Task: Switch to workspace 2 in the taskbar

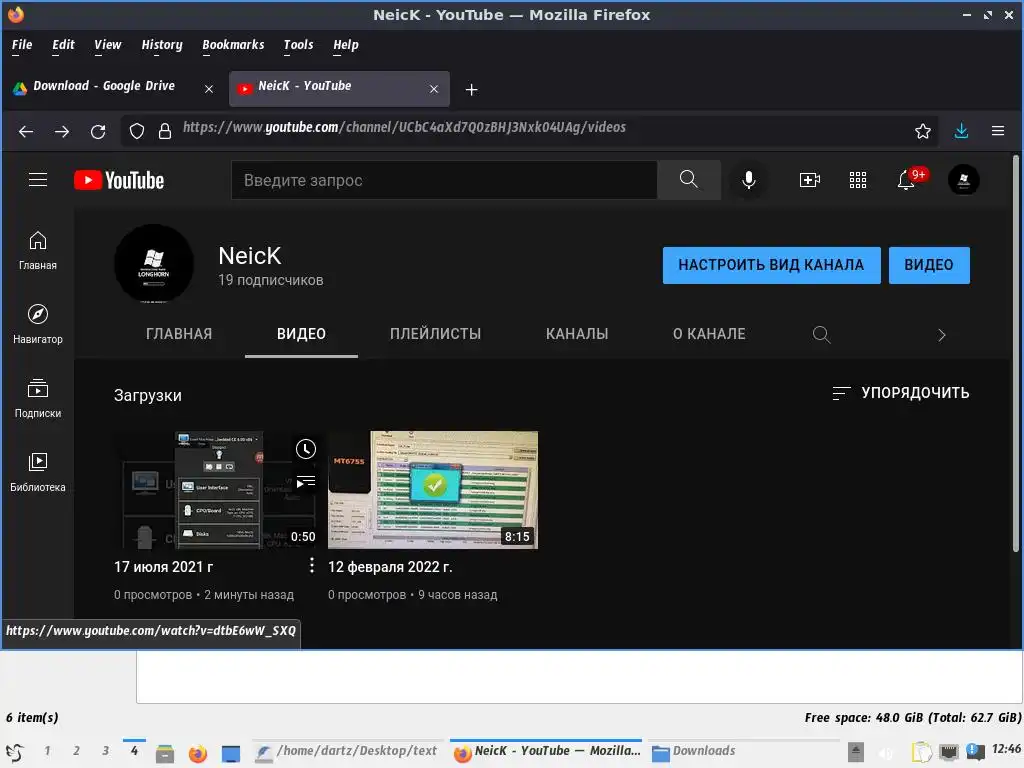Action: 76,751
